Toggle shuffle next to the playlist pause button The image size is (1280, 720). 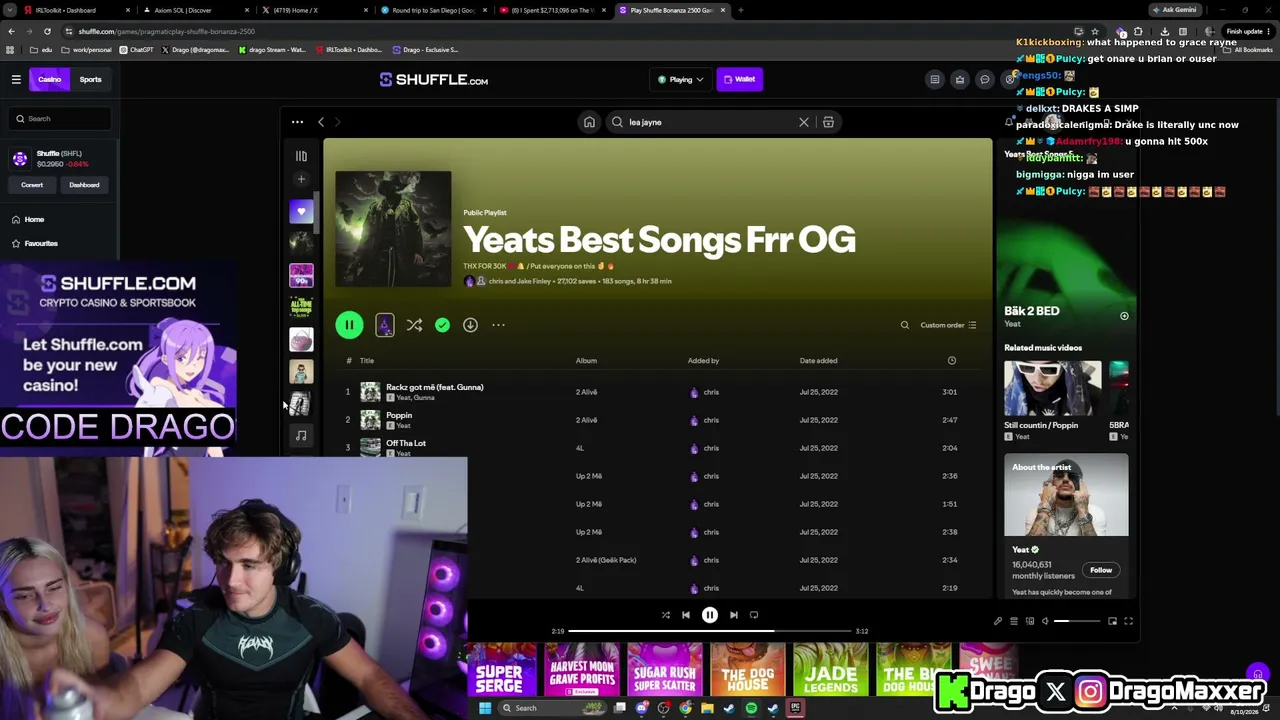414,325
